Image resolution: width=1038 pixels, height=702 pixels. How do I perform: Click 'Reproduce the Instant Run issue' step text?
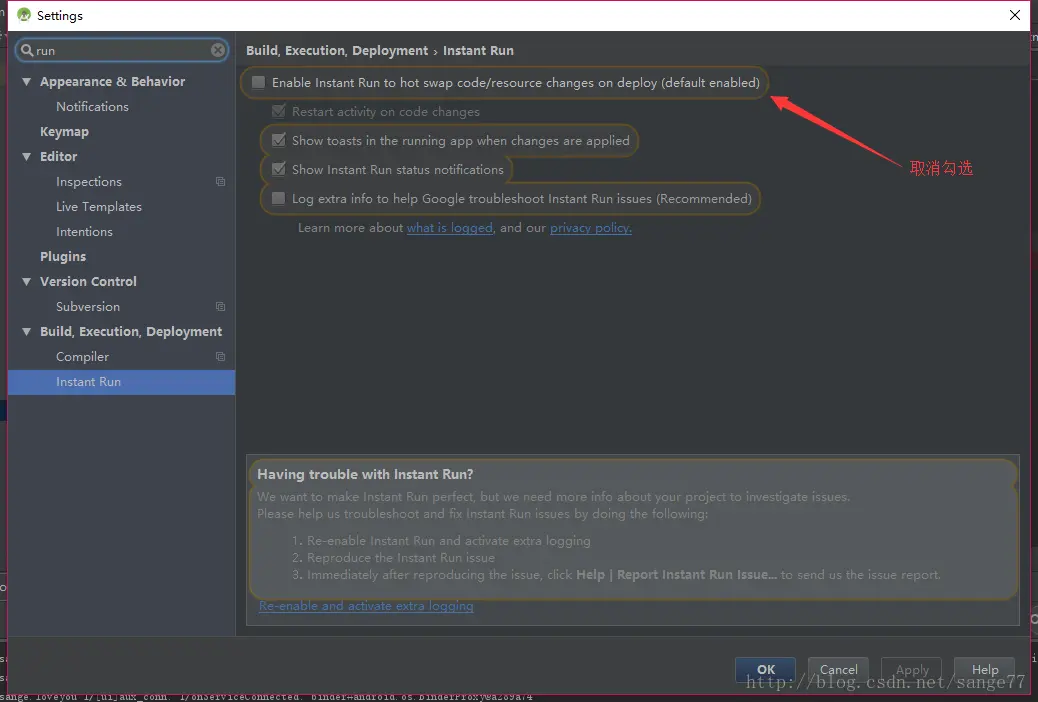pyautogui.click(x=401, y=558)
